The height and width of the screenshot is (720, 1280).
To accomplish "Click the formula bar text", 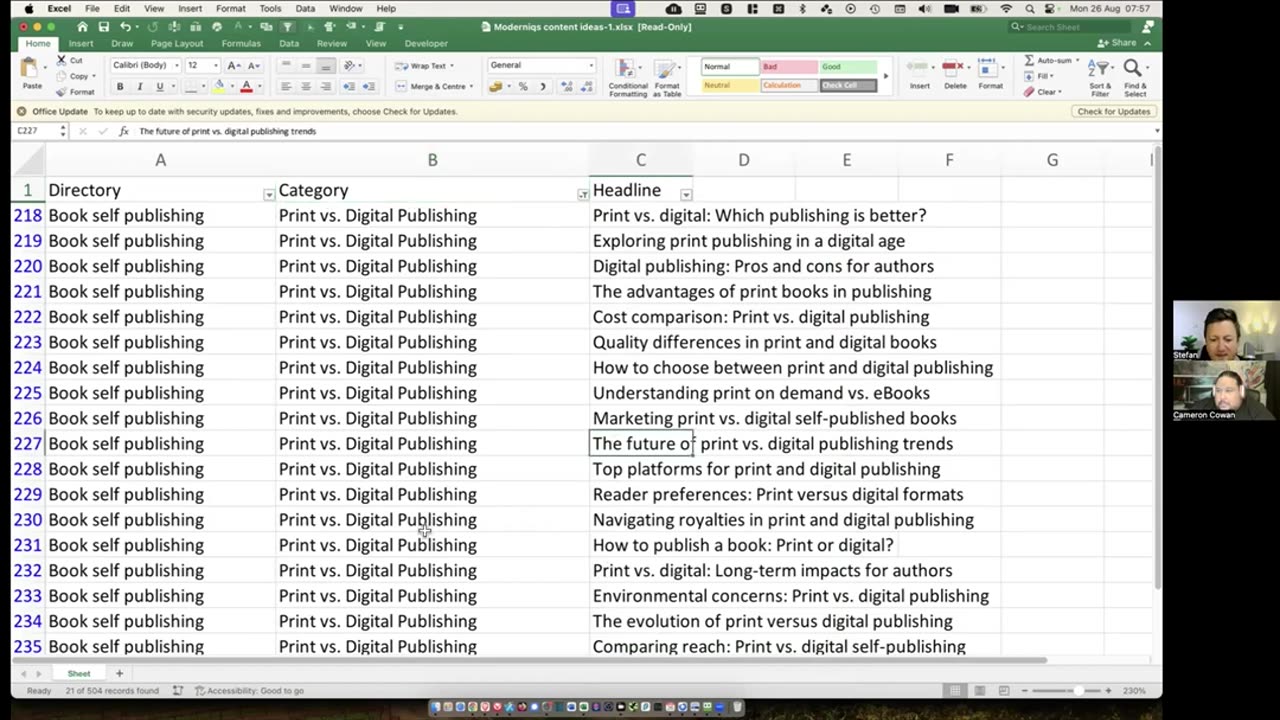I will 227,131.
